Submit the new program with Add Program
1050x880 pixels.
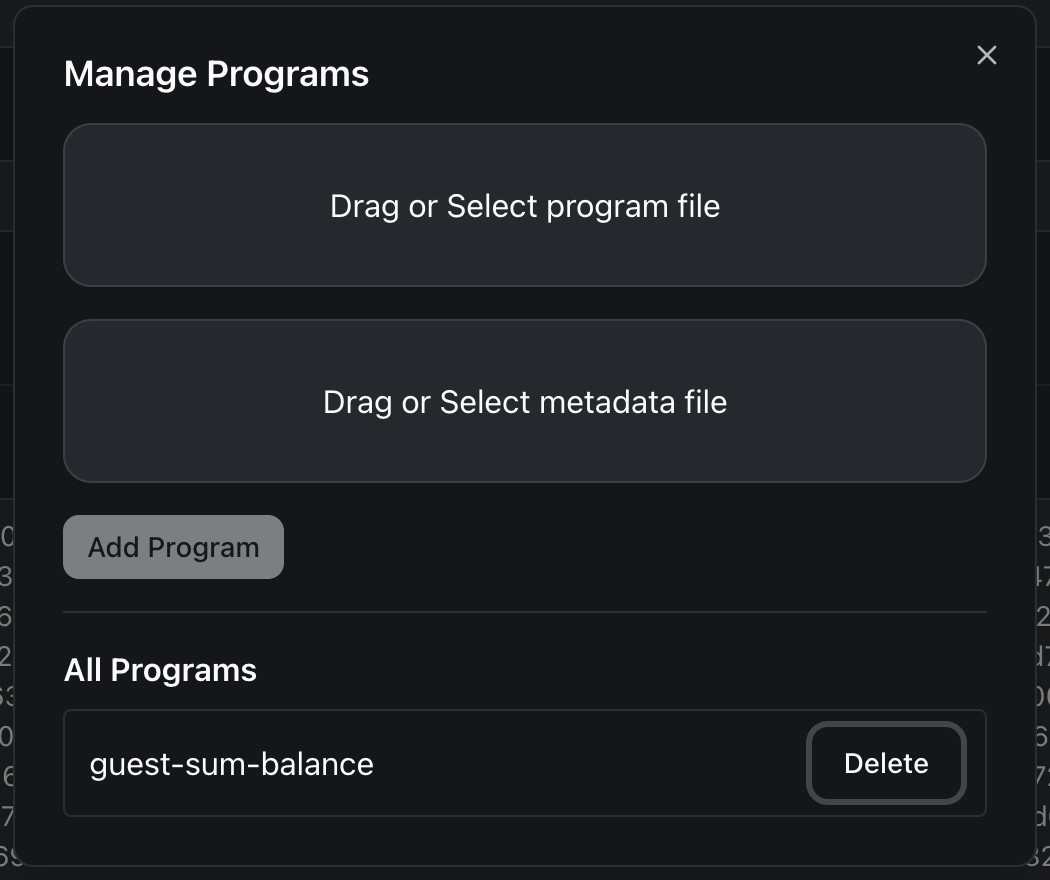coord(173,547)
